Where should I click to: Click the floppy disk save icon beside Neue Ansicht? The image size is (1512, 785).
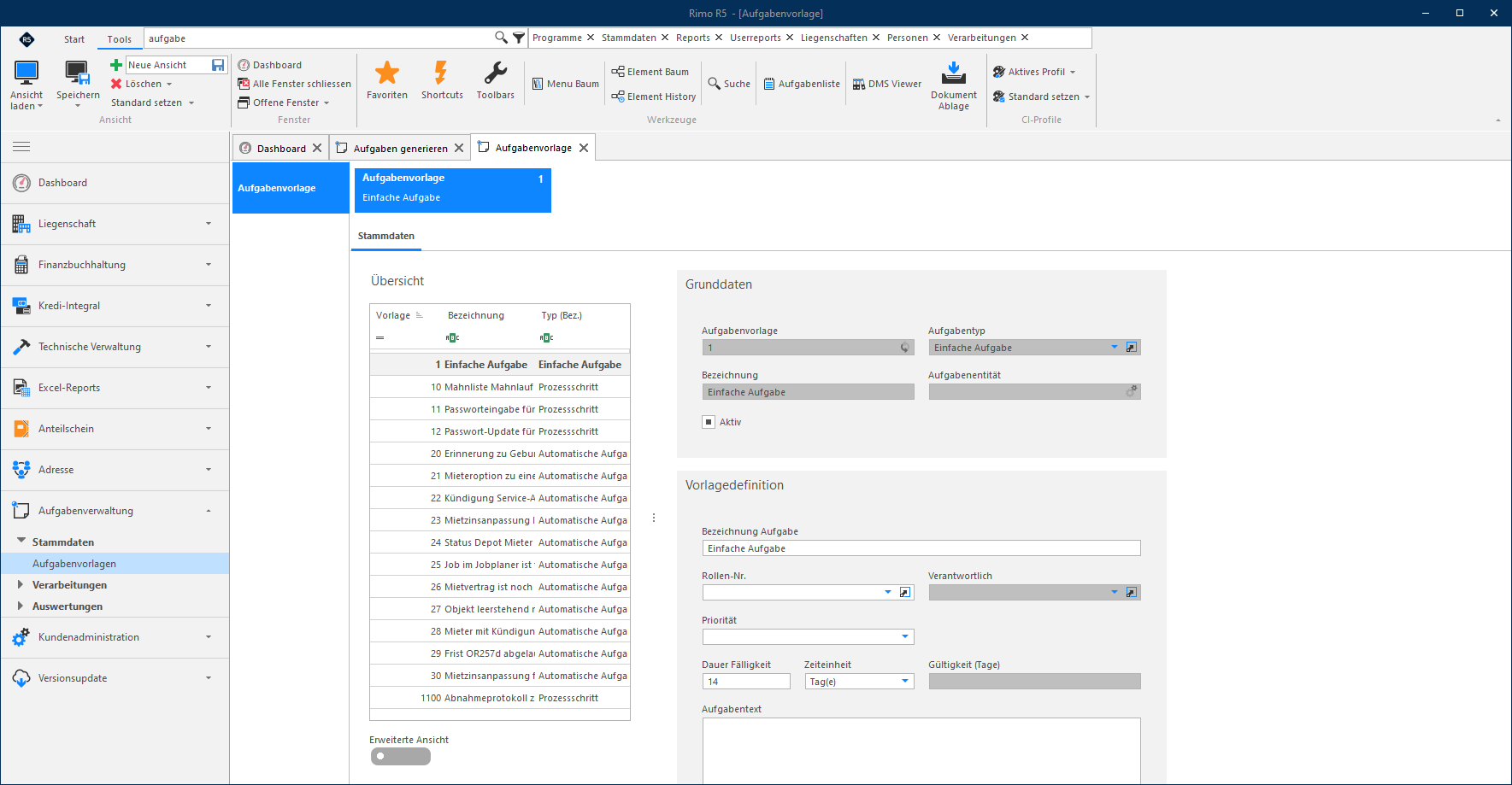(218, 65)
